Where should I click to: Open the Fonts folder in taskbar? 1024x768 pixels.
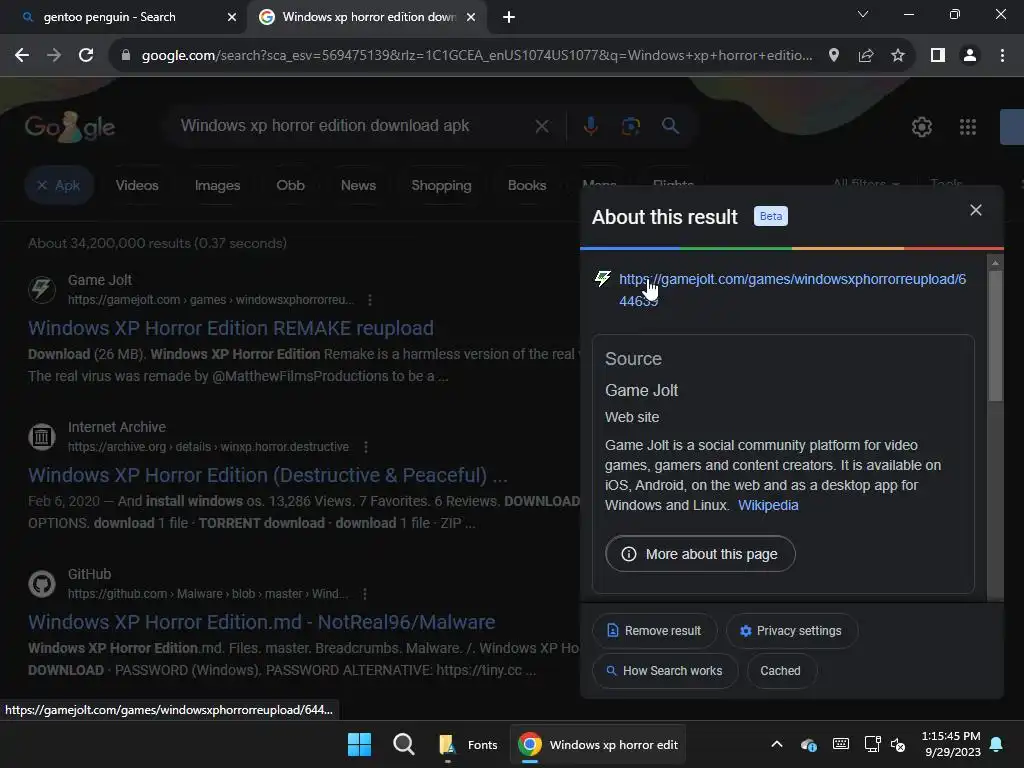(468, 744)
